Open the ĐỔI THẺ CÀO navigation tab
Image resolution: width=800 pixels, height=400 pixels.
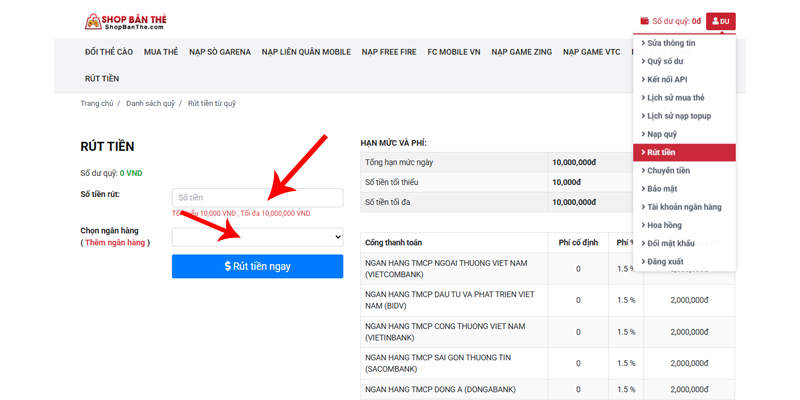109,52
